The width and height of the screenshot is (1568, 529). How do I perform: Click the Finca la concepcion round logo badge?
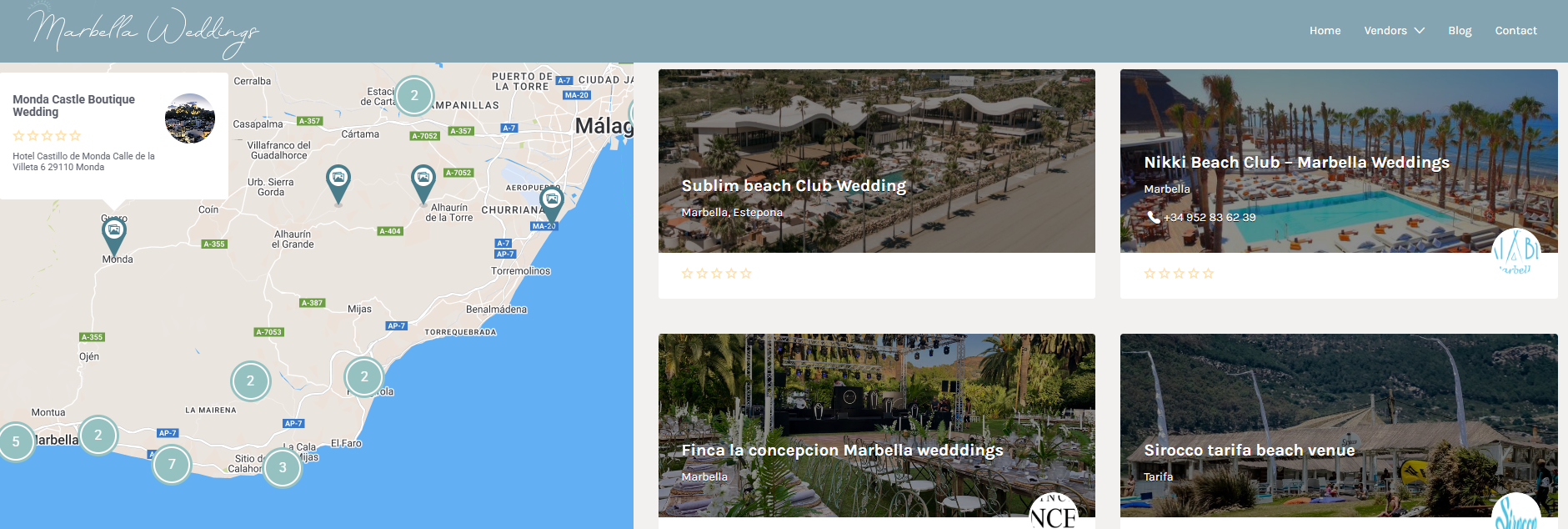point(1053,511)
